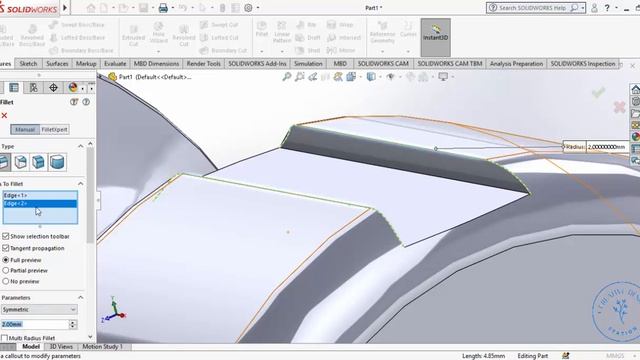Select the No preview radio button
The image size is (640, 360).
click(6, 281)
